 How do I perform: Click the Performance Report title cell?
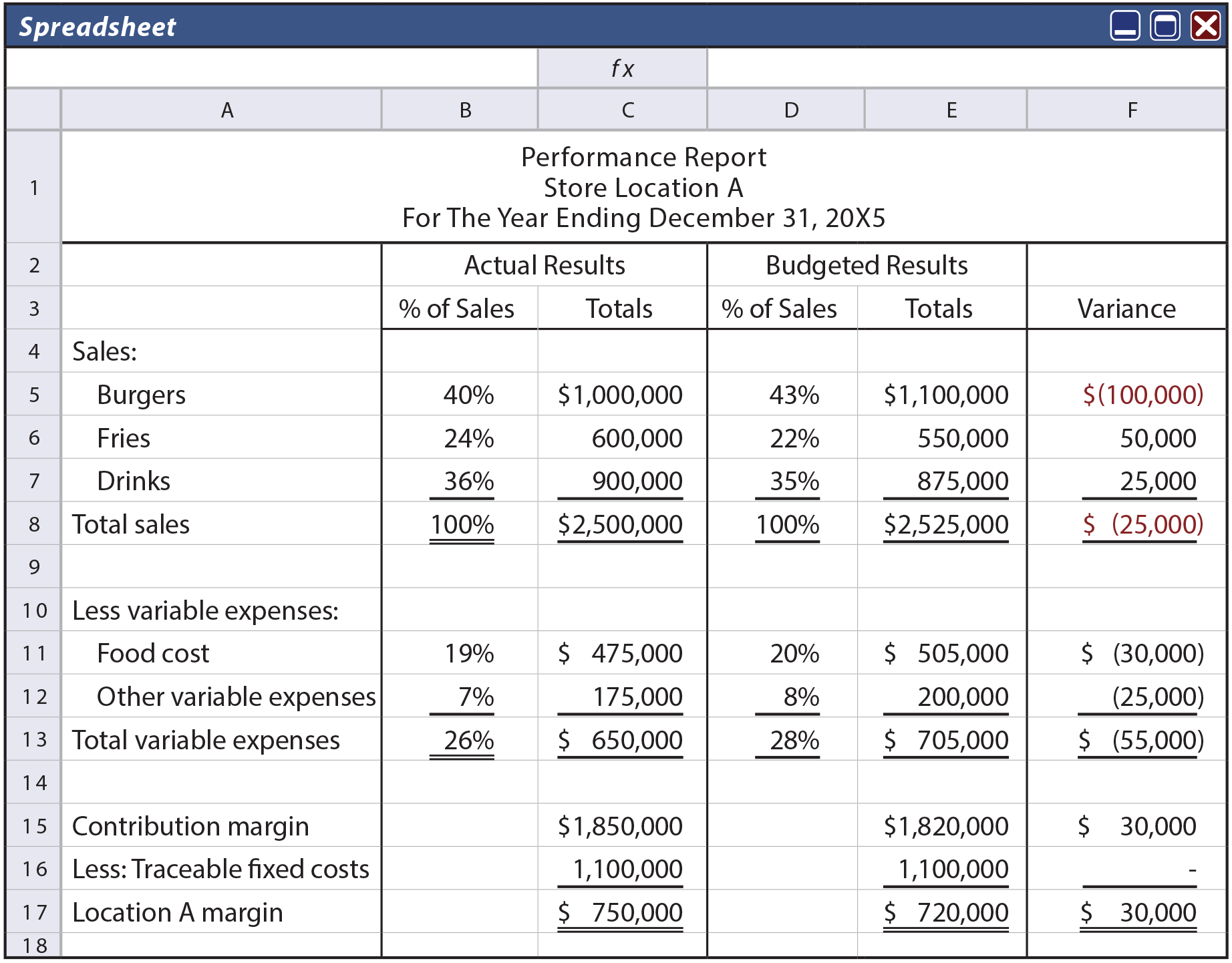click(643, 187)
